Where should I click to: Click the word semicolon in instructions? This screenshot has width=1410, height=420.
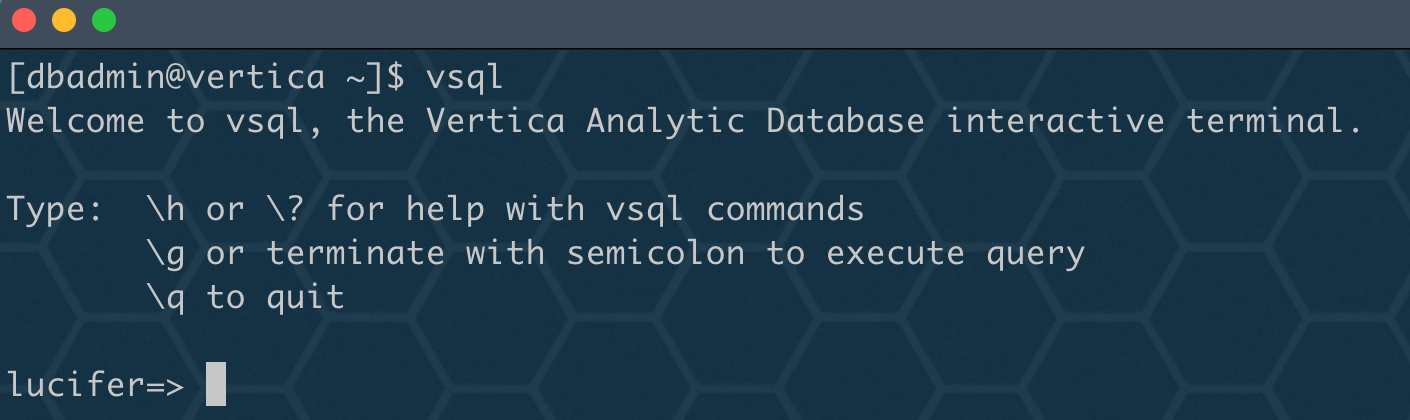point(656,254)
